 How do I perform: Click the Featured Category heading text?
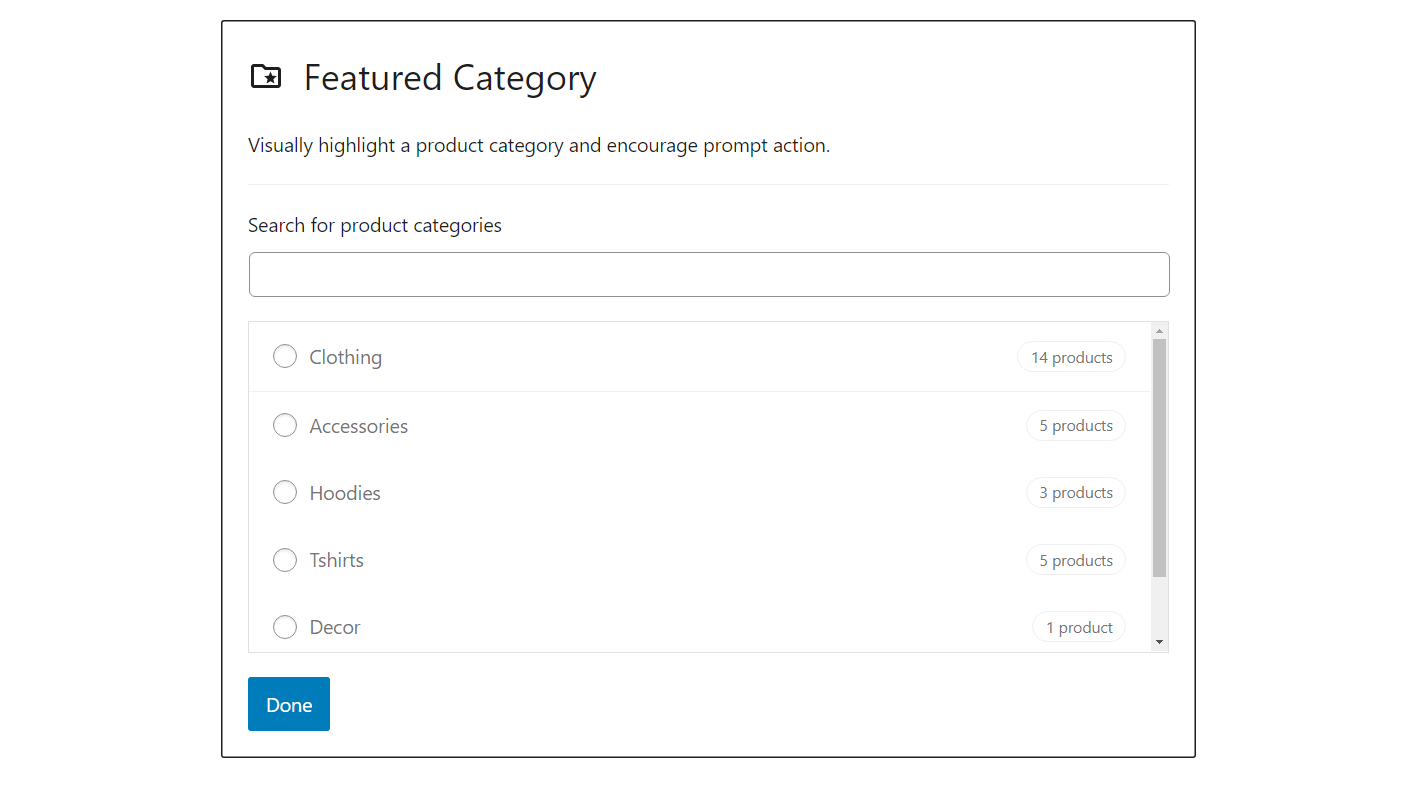coord(450,78)
